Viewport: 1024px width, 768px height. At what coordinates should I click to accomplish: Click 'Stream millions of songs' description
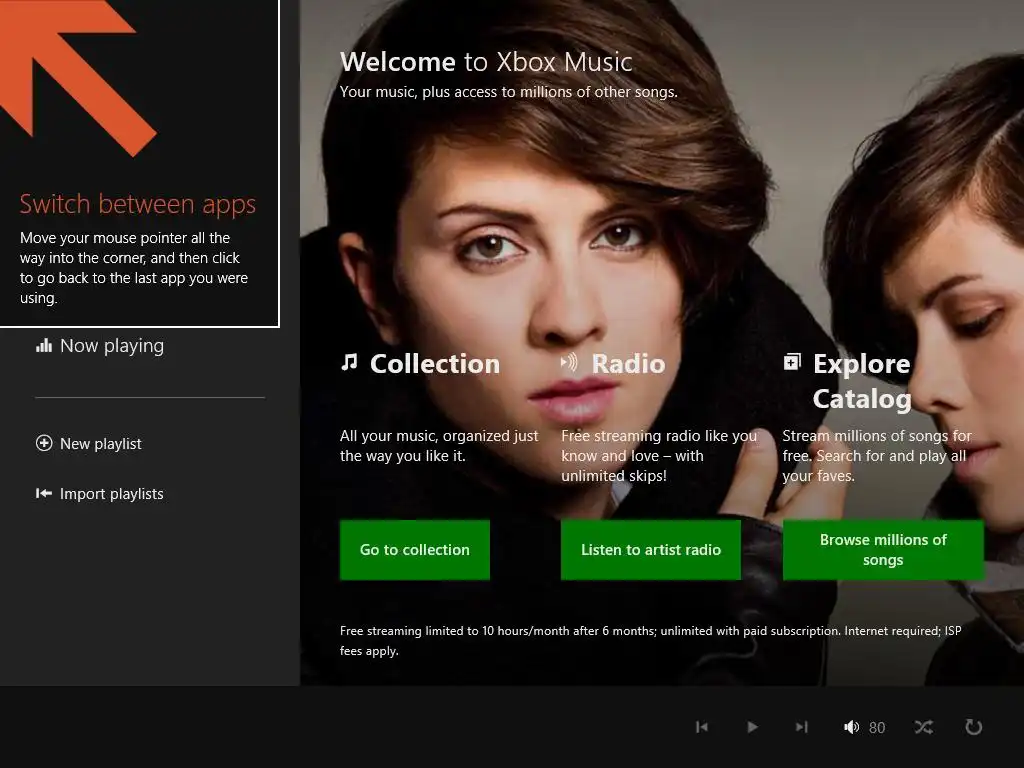pyautogui.click(x=877, y=456)
